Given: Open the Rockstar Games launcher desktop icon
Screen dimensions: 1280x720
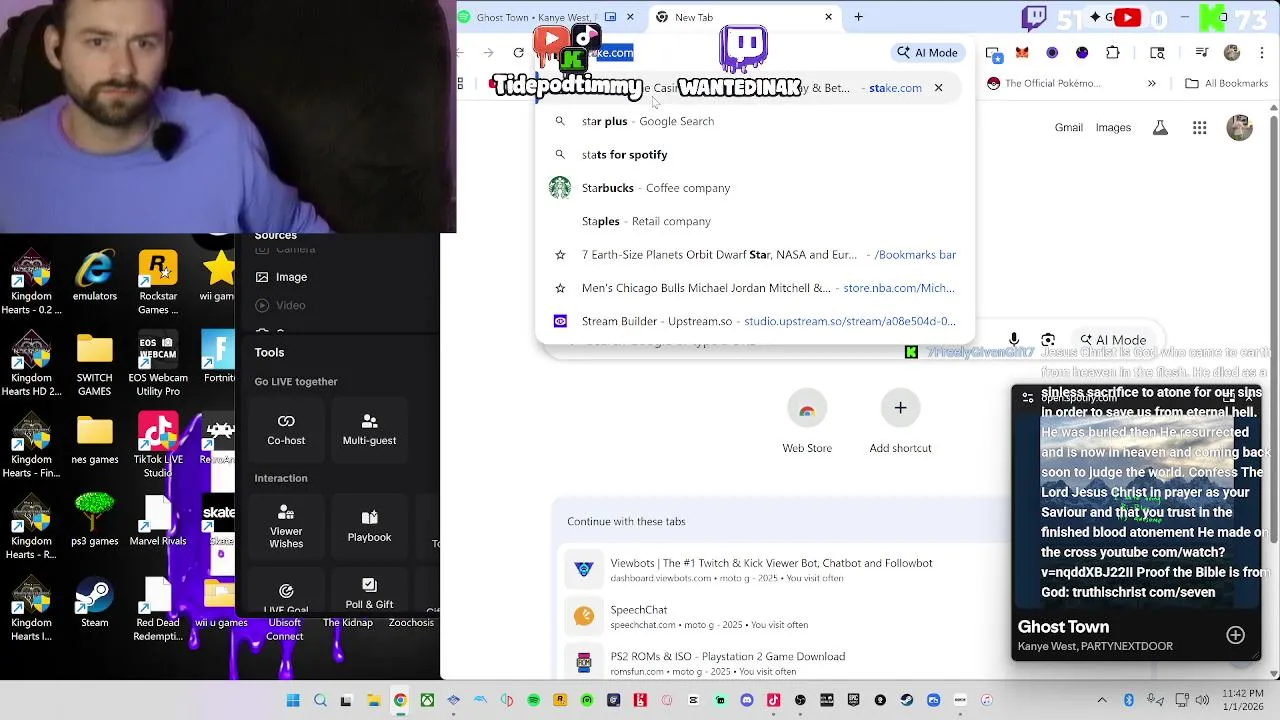Looking at the screenshot, I should pyautogui.click(x=158, y=284).
